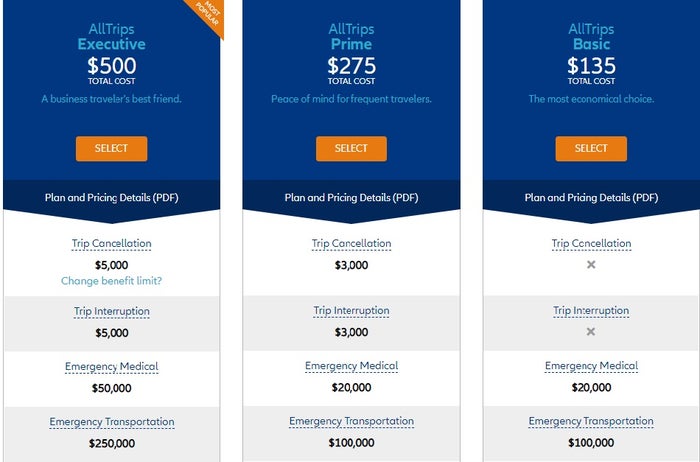Open Basic Plan and Pricing Details PDF
Viewport: 700px width, 462px height.
click(591, 198)
